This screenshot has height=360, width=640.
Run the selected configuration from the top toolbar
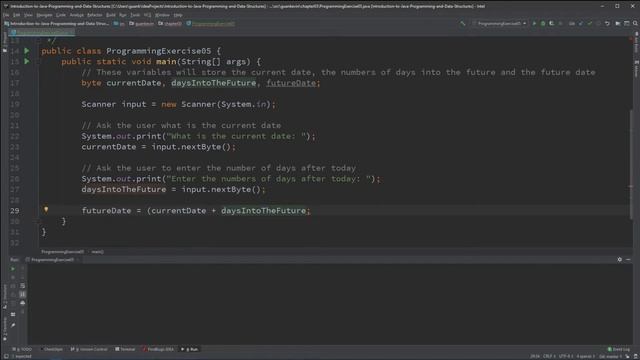pos(534,24)
